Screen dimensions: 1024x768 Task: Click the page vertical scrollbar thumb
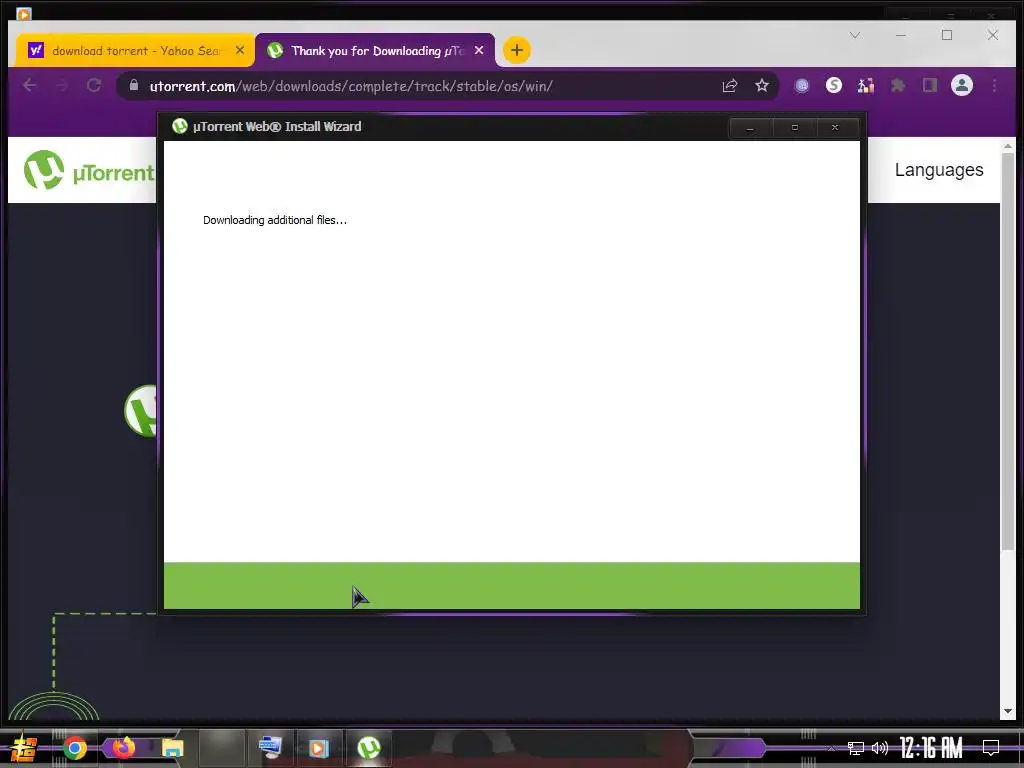[1008, 351]
